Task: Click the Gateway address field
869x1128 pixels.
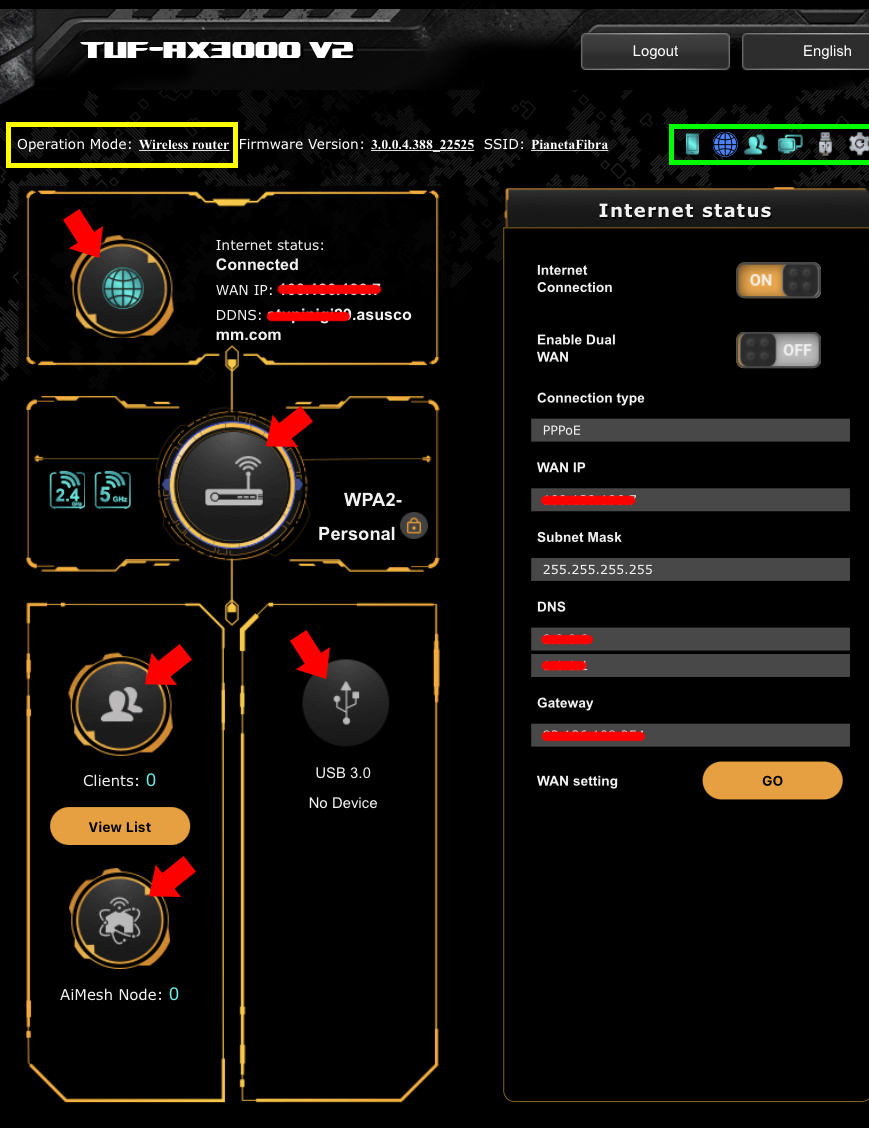Action: (691, 734)
